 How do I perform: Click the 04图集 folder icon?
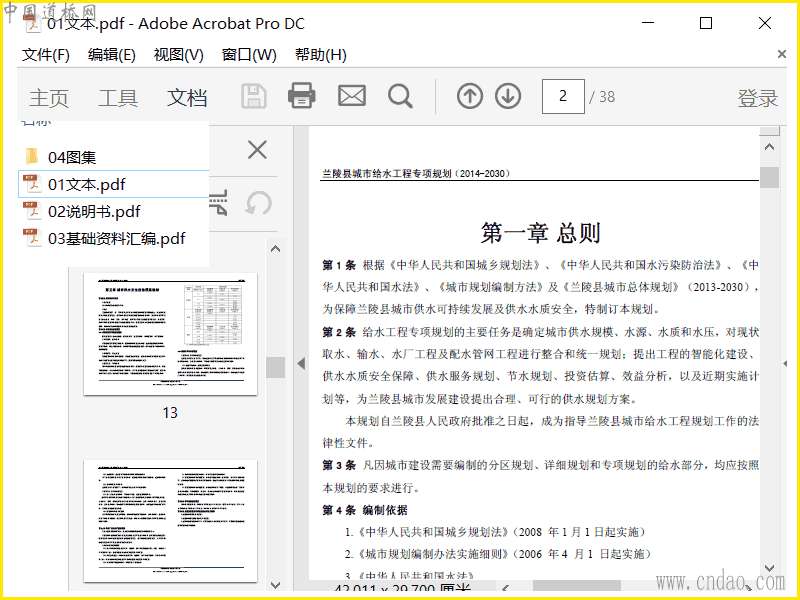point(32,156)
